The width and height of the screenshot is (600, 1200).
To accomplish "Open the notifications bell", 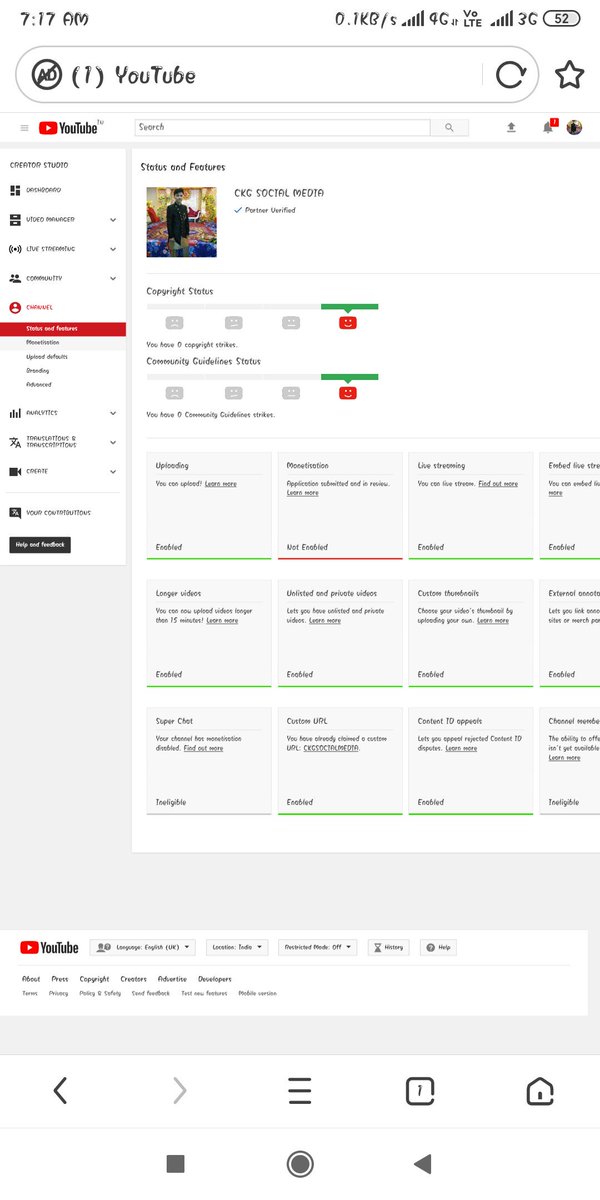I will point(547,127).
